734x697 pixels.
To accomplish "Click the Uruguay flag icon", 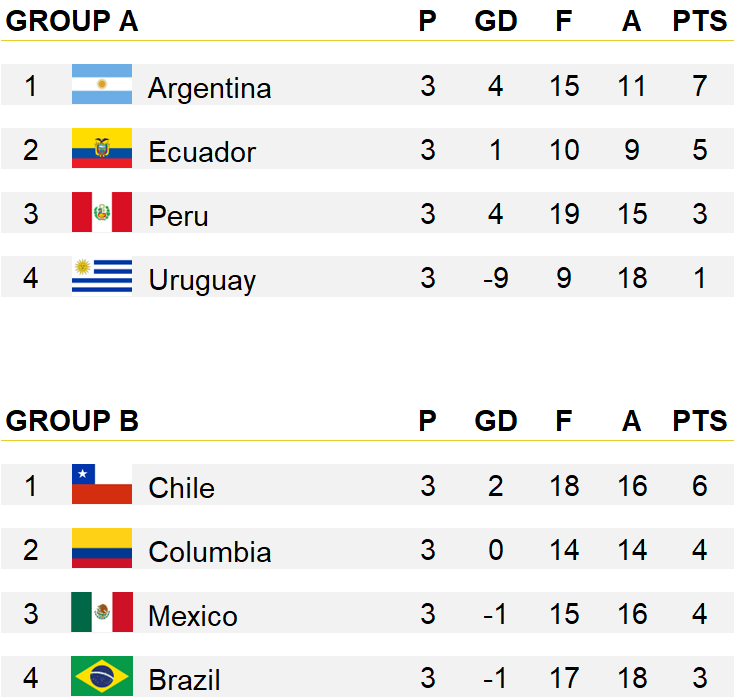I will click(x=102, y=276).
